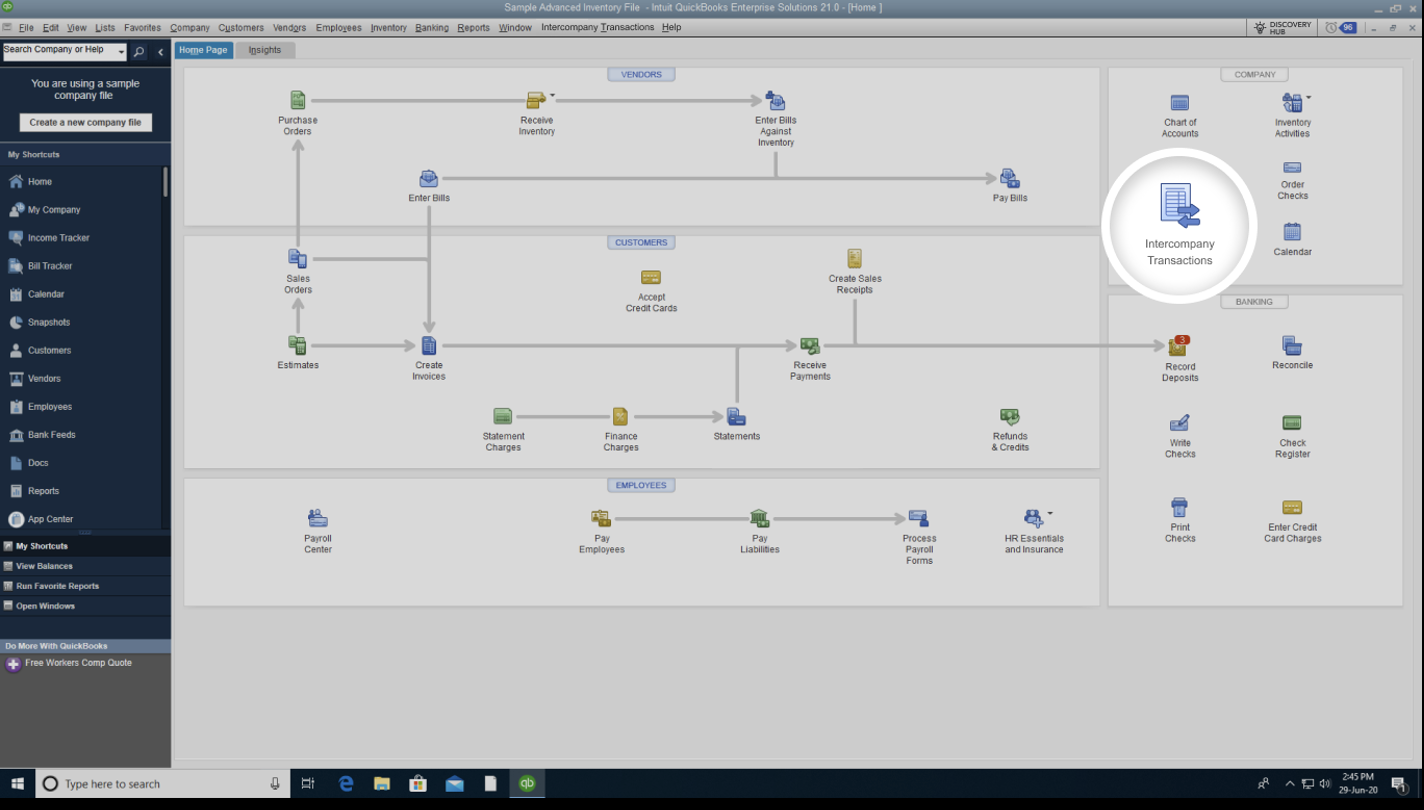1424x810 pixels.
Task: Open Sales Orders
Action: 298,259
